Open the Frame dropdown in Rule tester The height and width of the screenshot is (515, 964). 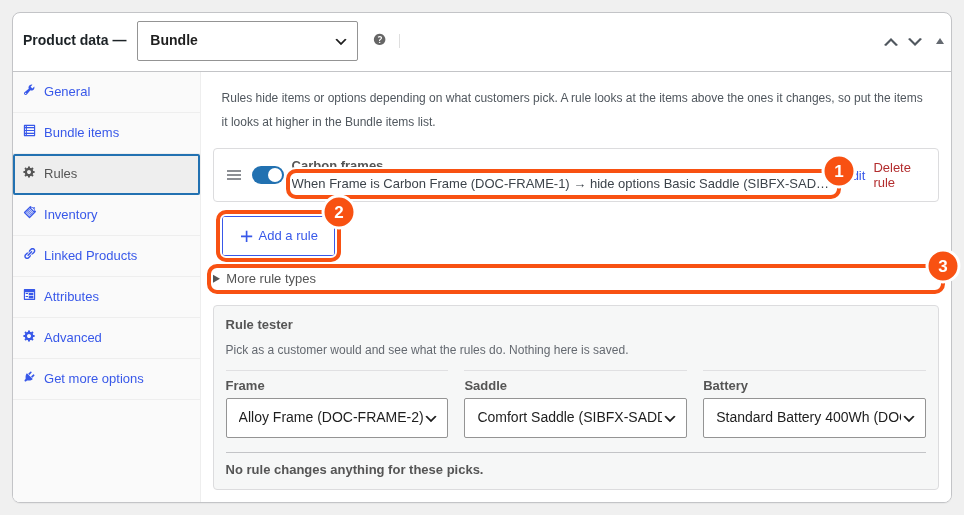click(336, 418)
